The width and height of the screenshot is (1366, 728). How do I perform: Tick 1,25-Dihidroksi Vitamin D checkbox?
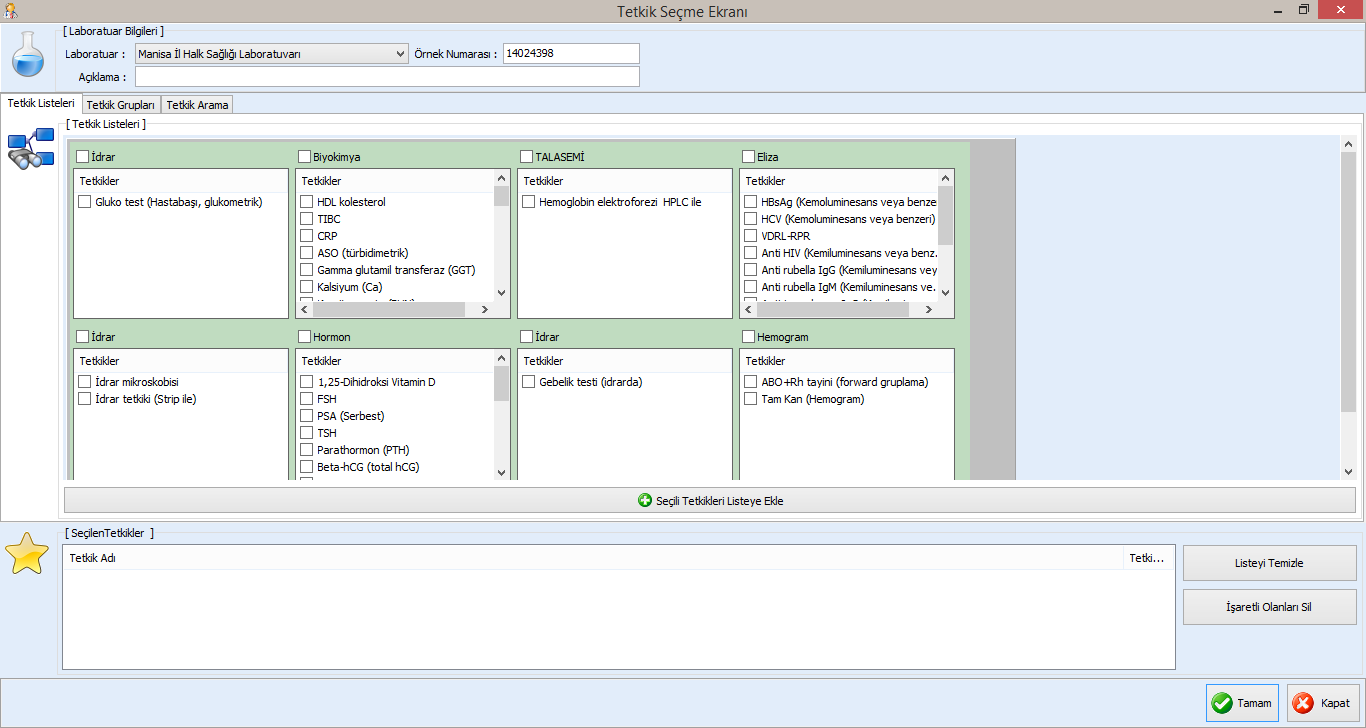(x=307, y=382)
